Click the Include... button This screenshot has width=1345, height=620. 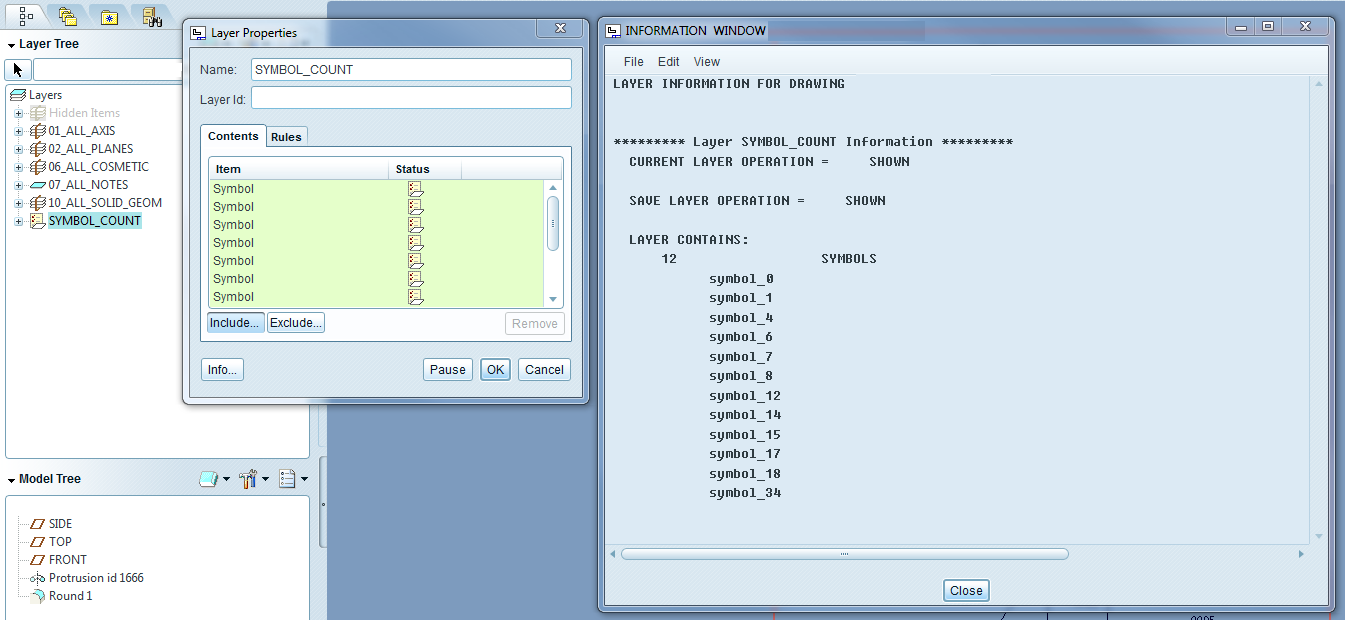[235, 323]
